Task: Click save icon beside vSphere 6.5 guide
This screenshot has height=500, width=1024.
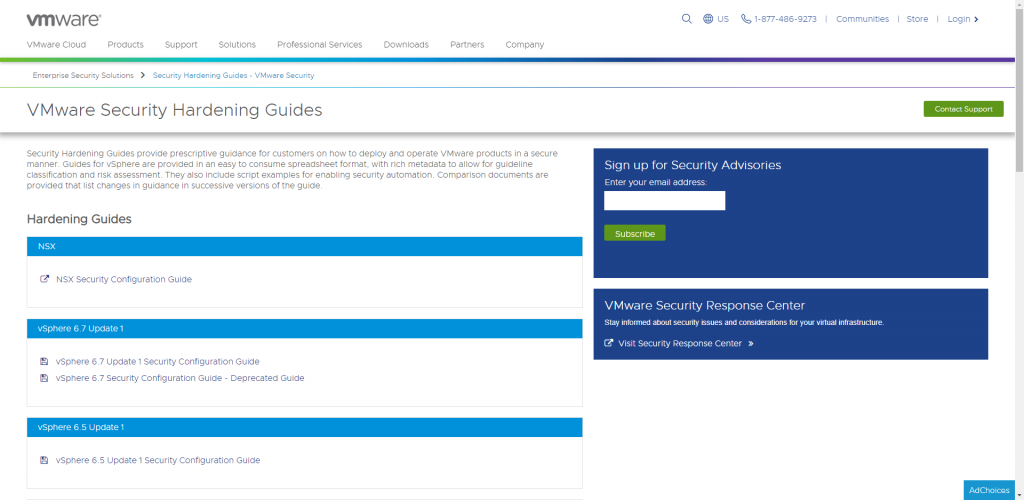Action: (x=44, y=461)
